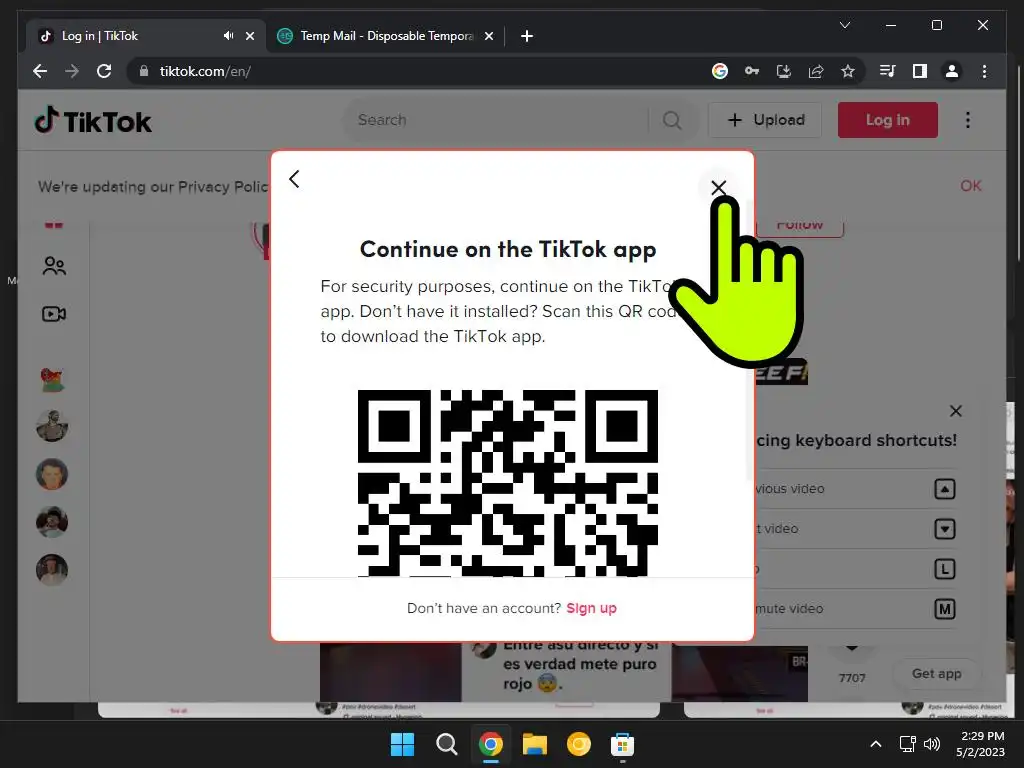Open the taskbar clock and date
1024x768 pixels.
[x=982, y=744]
